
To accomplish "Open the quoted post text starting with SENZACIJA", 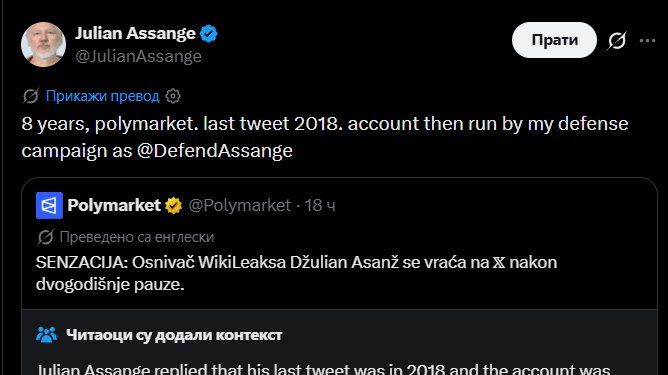I will tap(297, 273).
